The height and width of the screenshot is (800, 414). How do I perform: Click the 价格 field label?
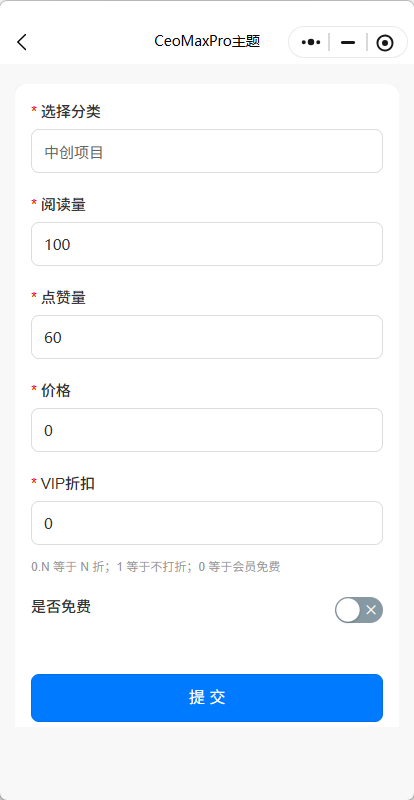coord(56,391)
